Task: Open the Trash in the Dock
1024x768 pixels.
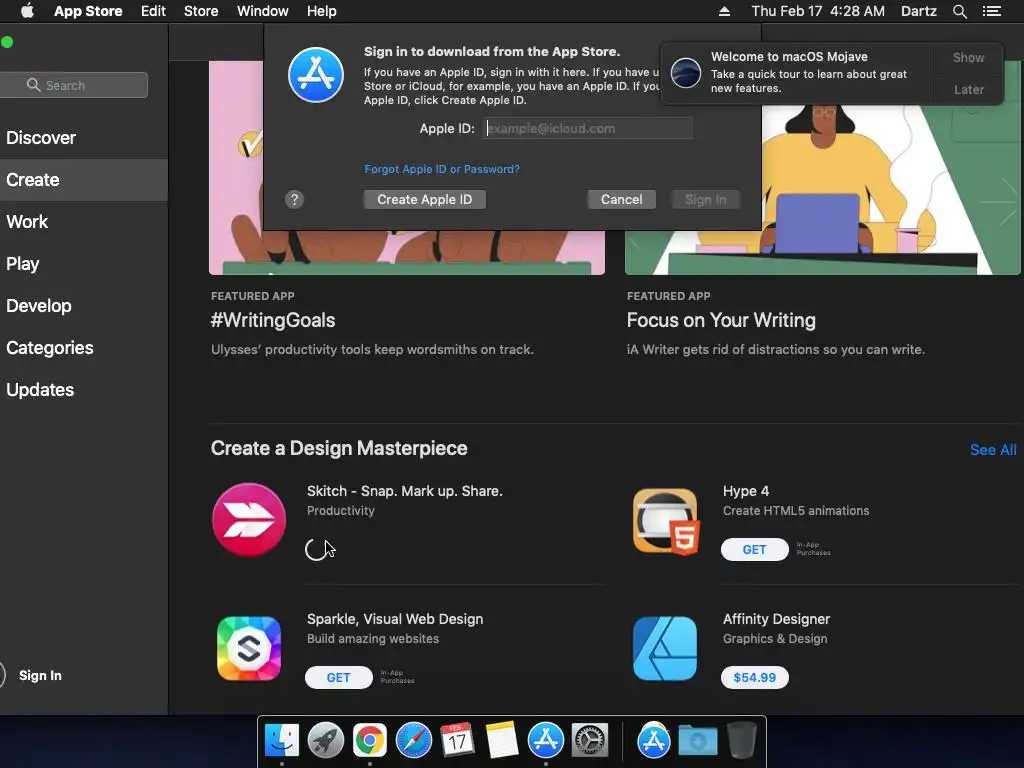Action: pos(741,741)
